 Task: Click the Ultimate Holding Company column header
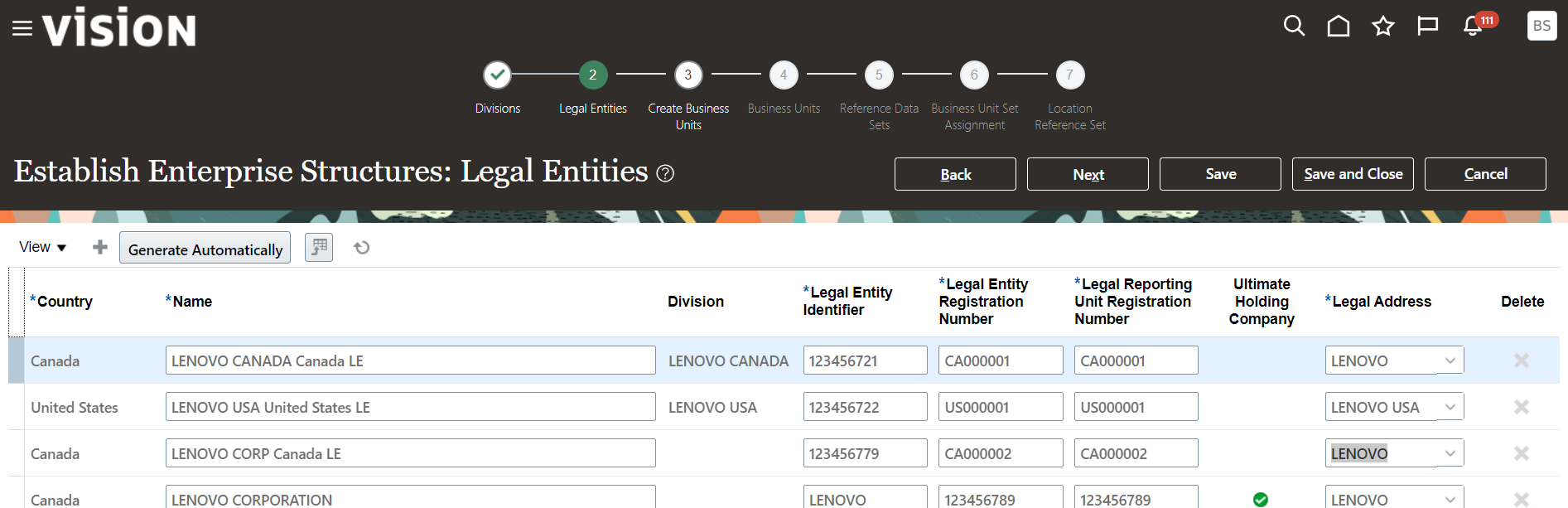[x=1262, y=302]
